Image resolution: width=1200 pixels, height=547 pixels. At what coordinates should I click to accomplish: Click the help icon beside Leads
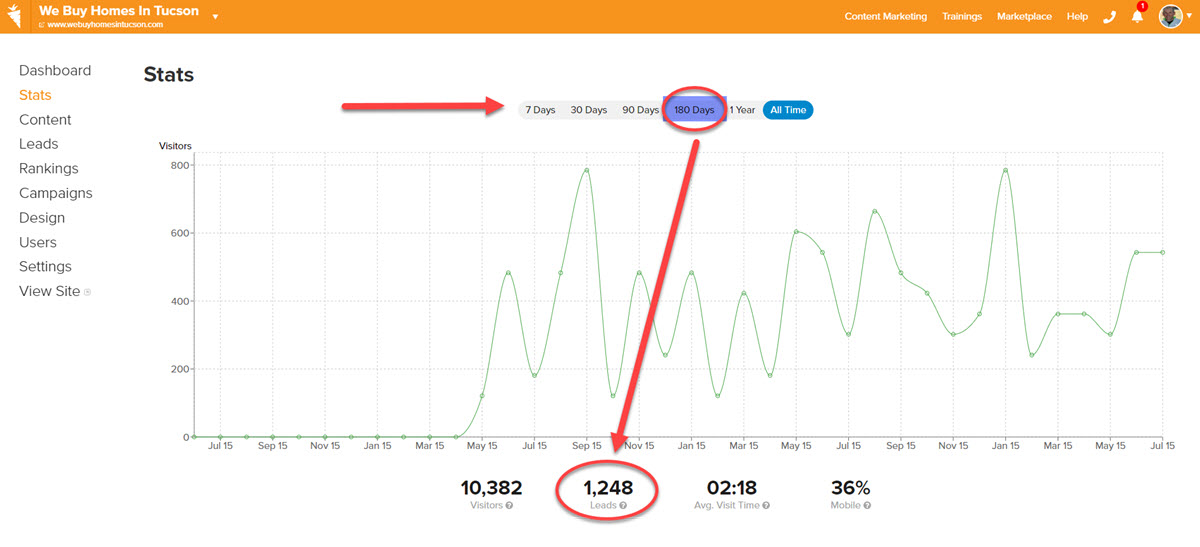(x=623, y=506)
